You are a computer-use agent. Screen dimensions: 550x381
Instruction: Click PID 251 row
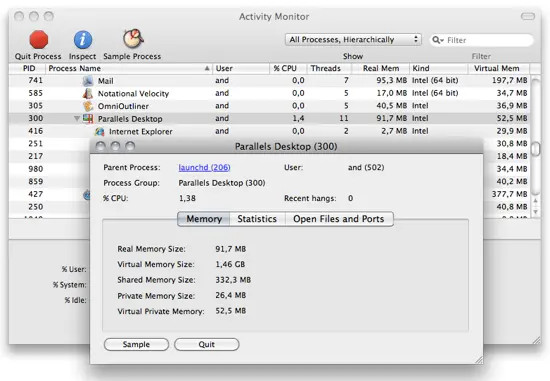[35, 143]
